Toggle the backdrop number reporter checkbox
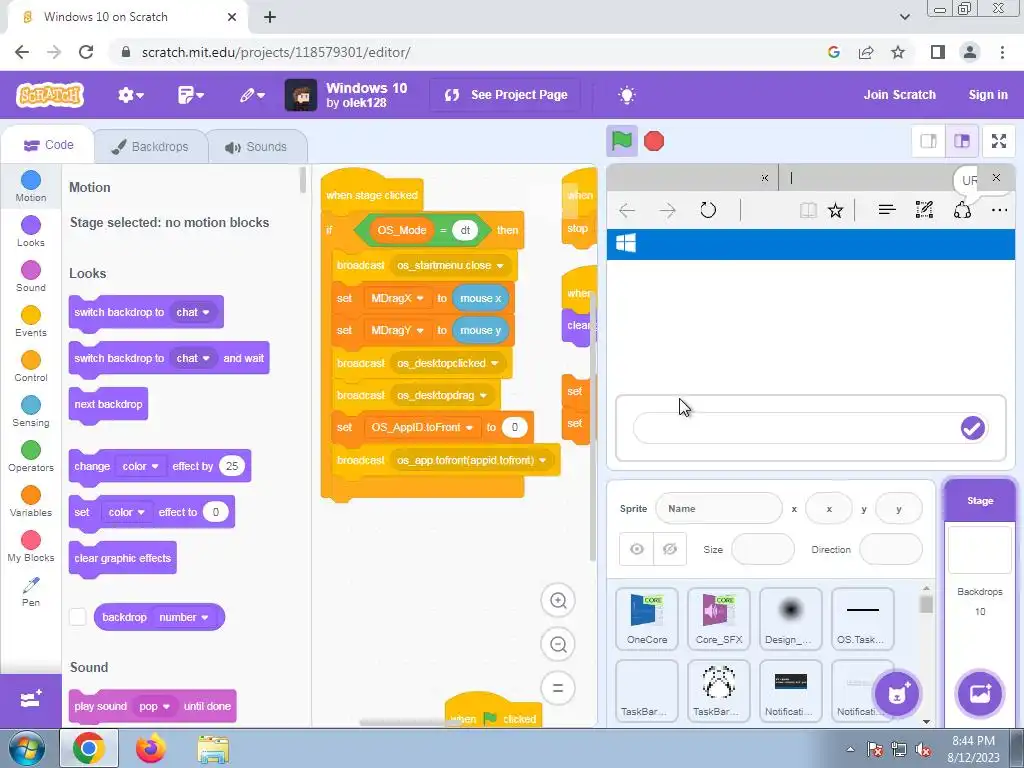The height and width of the screenshot is (768, 1024). click(78, 617)
